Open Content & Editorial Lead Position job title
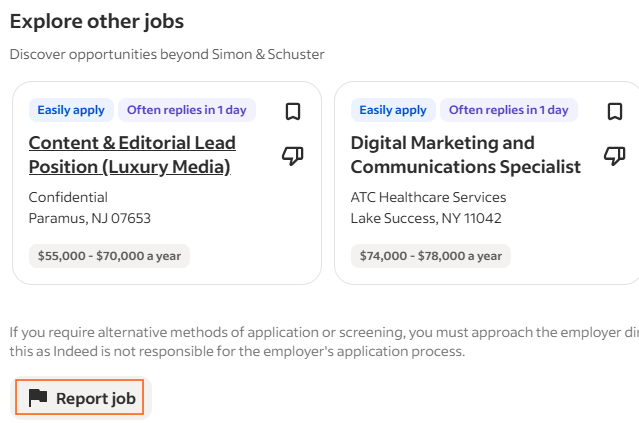 132,155
